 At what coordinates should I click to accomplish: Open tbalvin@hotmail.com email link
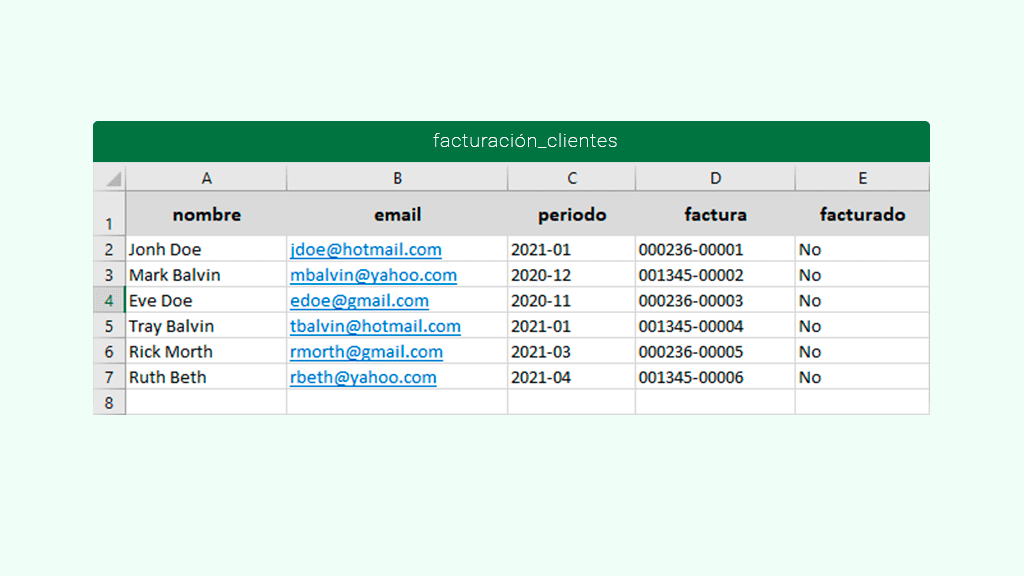click(376, 326)
